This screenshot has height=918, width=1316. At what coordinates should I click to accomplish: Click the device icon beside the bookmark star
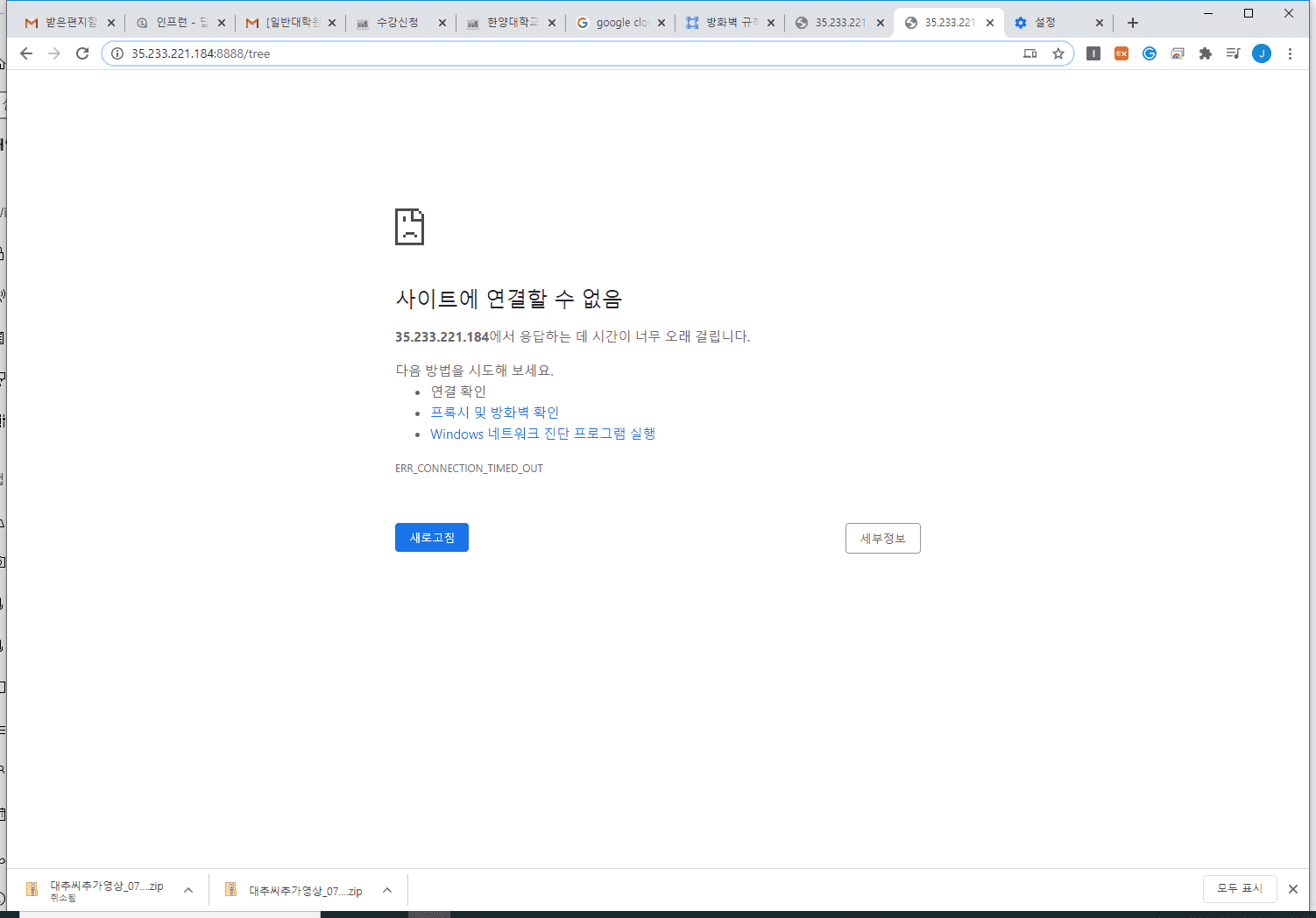1030,53
